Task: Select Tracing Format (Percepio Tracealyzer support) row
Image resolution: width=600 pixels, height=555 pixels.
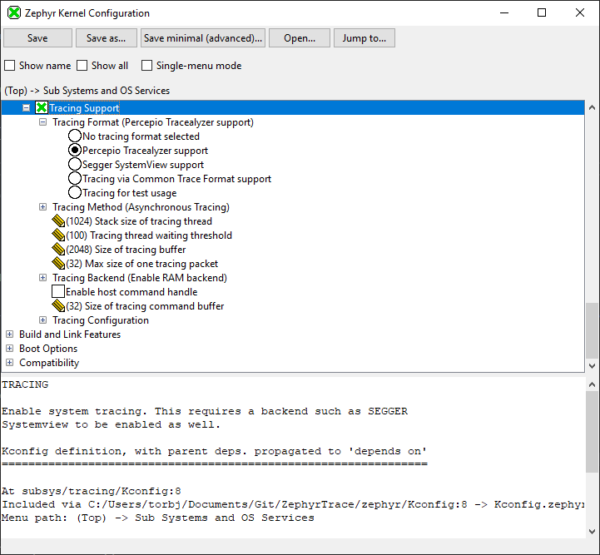Action: 153,122
